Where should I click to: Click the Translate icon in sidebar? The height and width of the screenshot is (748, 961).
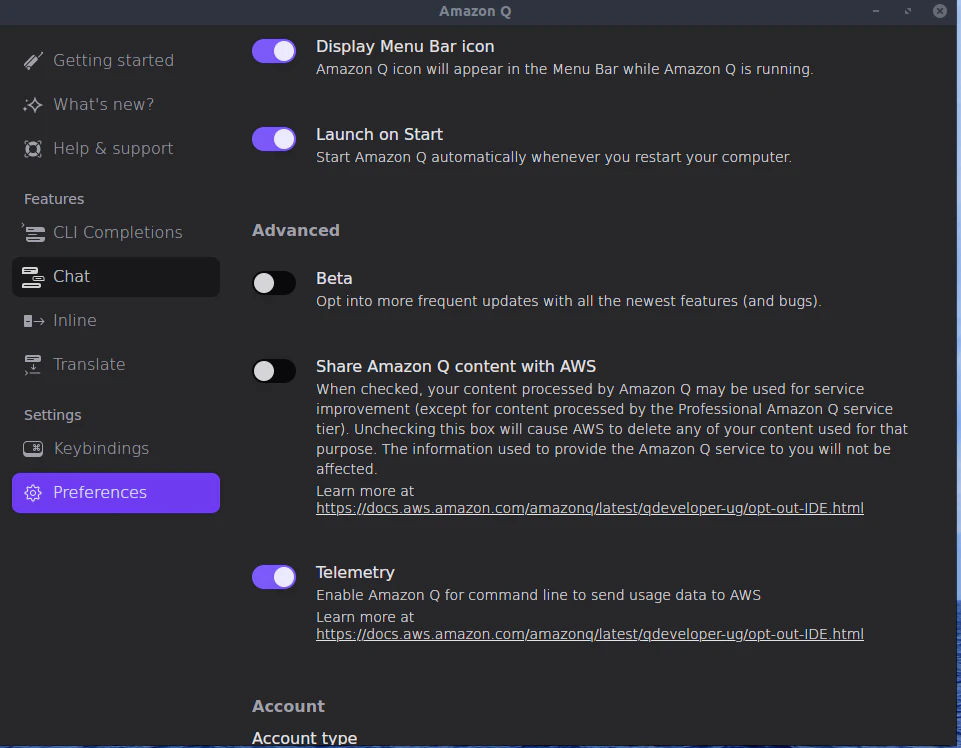(32, 365)
